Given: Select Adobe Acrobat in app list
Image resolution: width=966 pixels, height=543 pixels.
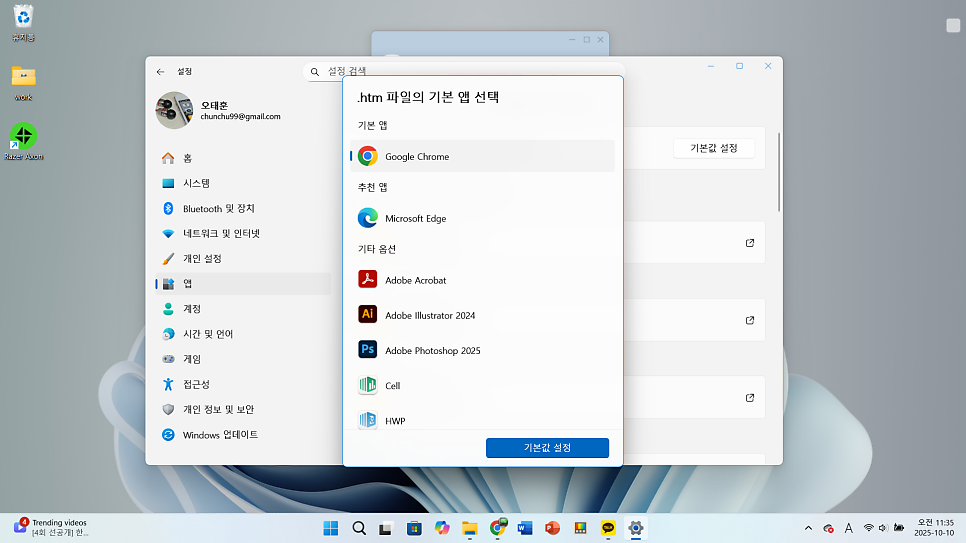Looking at the screenshot, I should pyautogui.click(x=482, y=280).
